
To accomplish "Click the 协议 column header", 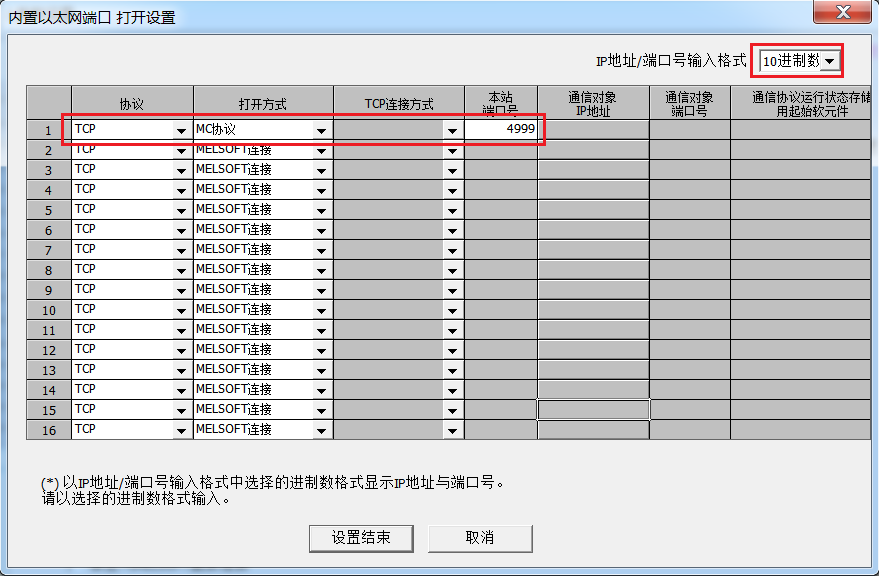I will coord(132,104).
